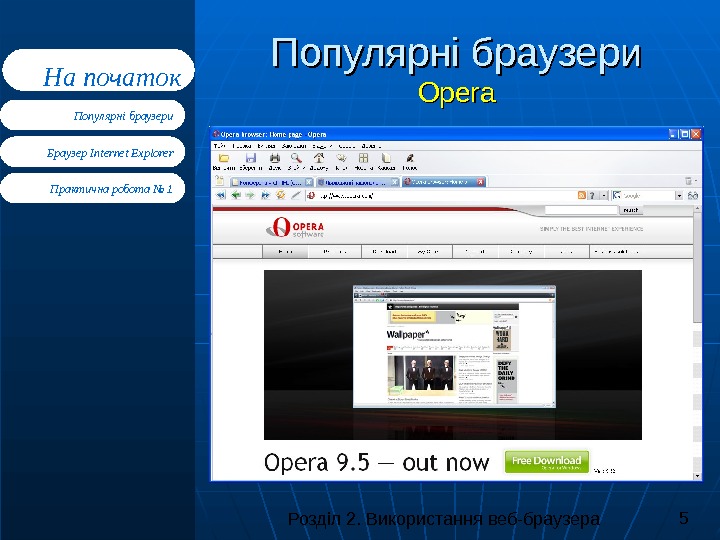Click the scrollbar down arrow in Opera window
The width and height of the screenshot is (720, 540).
pos(698,476)
